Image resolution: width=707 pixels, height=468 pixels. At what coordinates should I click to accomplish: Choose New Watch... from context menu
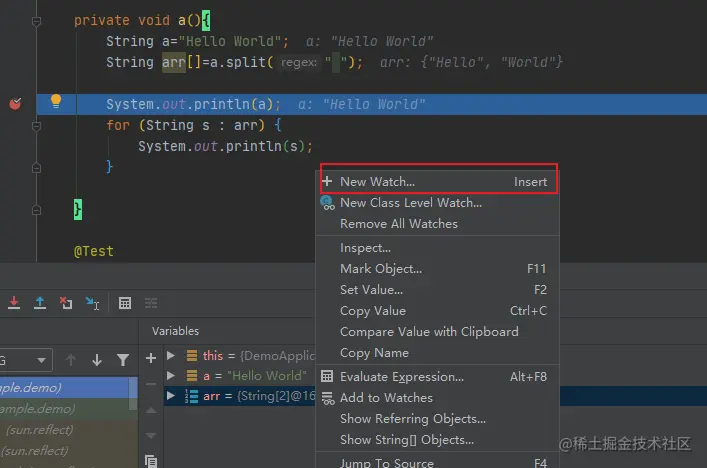pyautogui.click(x=438, y=182)
